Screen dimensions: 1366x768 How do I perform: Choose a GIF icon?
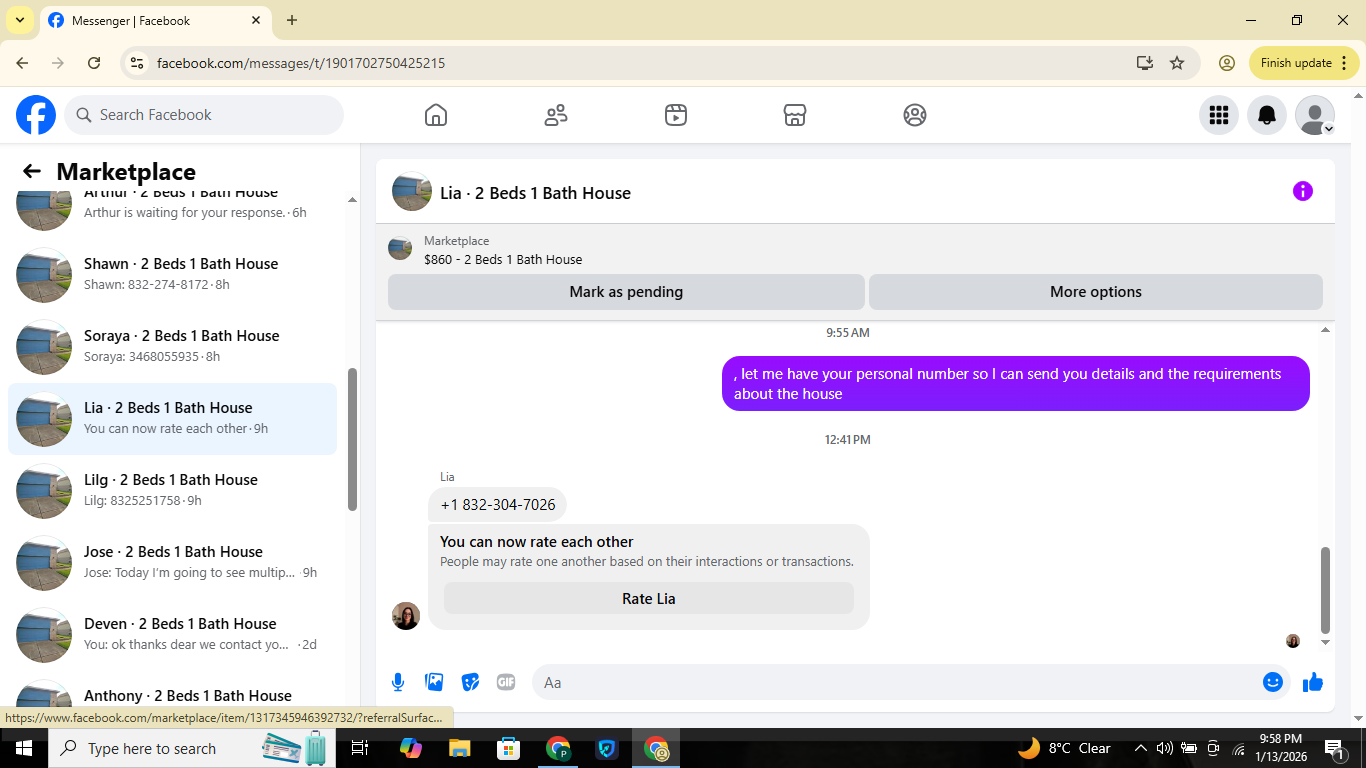coord(506,682)
